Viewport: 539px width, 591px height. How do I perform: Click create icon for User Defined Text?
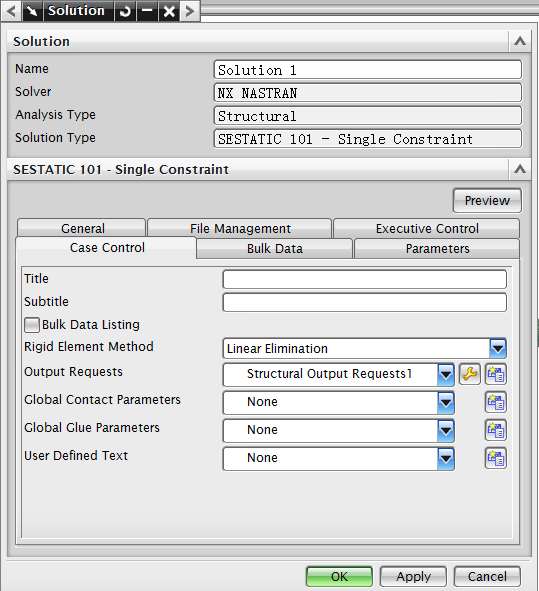(x=496, y=458)
